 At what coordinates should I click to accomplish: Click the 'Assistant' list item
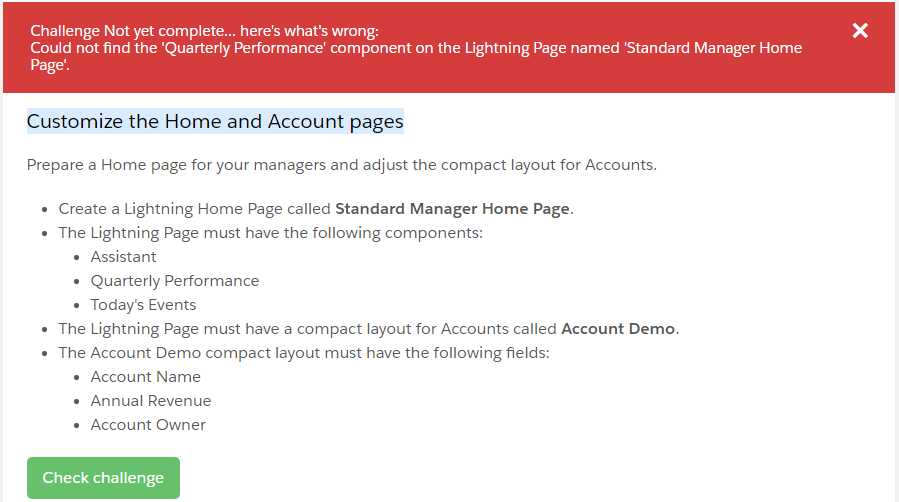pos(123,257)
